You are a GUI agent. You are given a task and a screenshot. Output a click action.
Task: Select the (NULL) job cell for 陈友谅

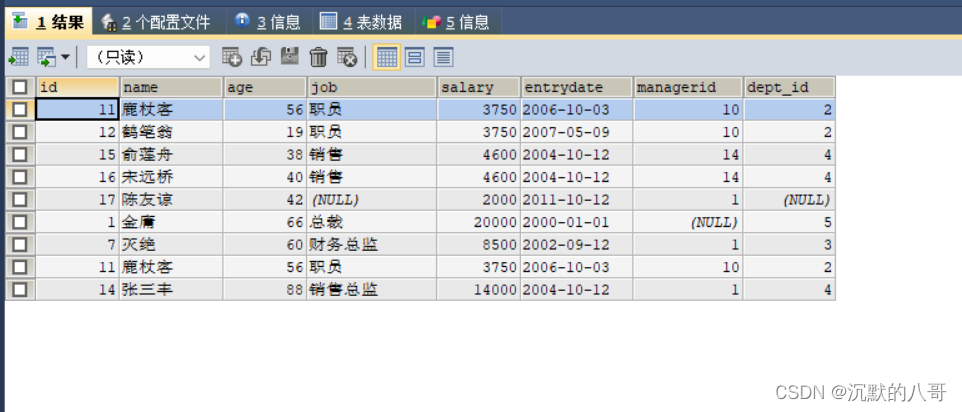coord(372,199)
